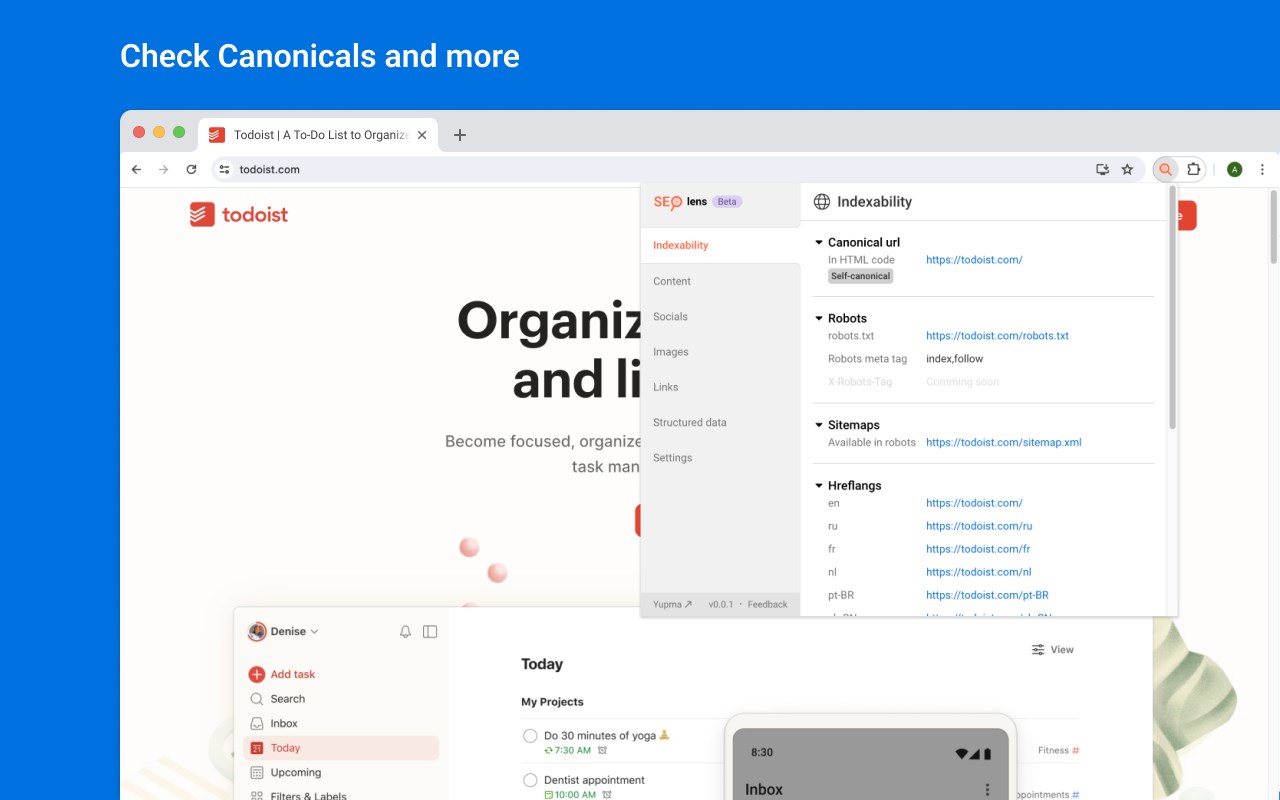
Task: Click the Beta badge
Action: (x=727, y=202)
